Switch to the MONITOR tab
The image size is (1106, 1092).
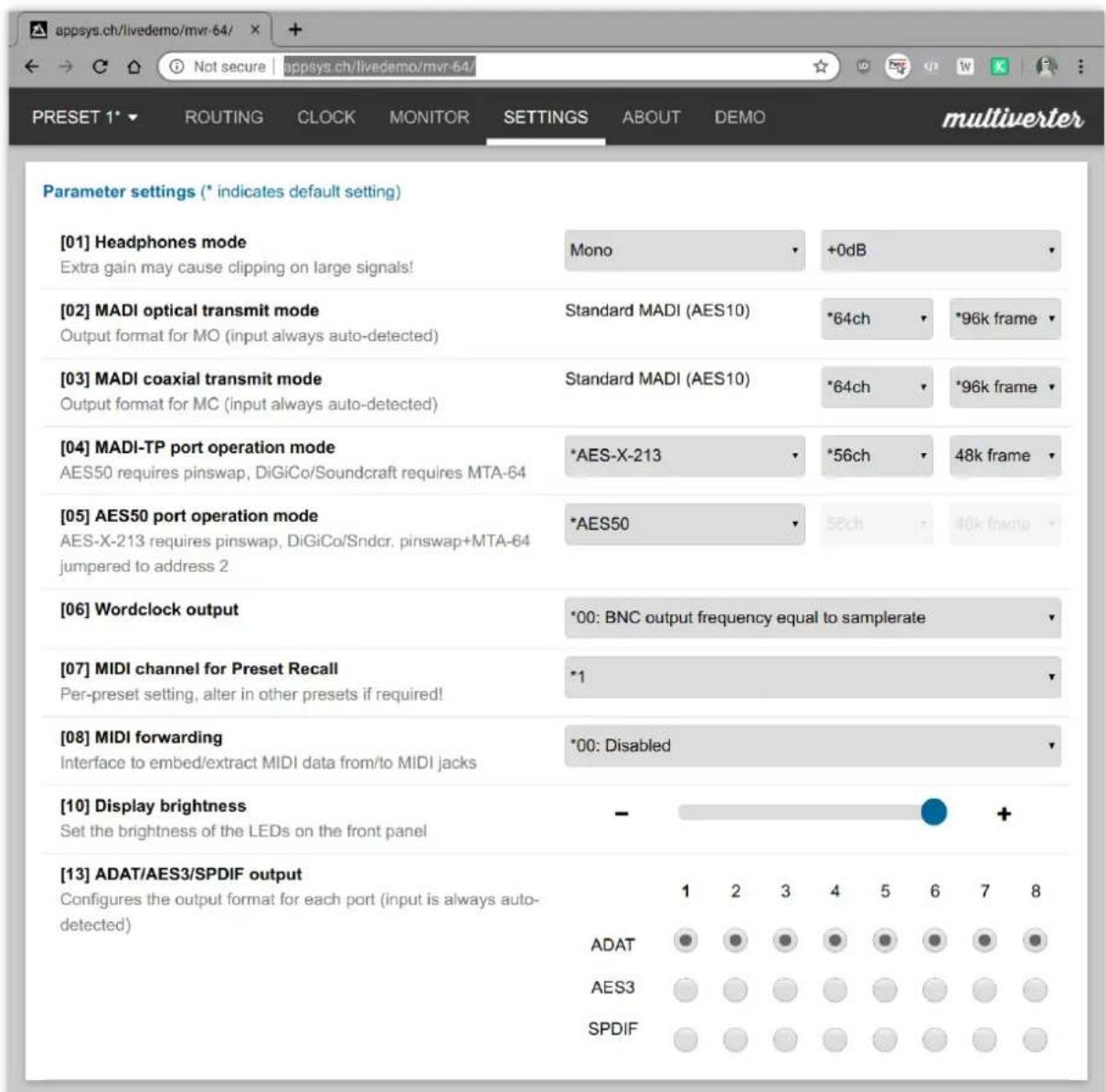click(429, 117)
